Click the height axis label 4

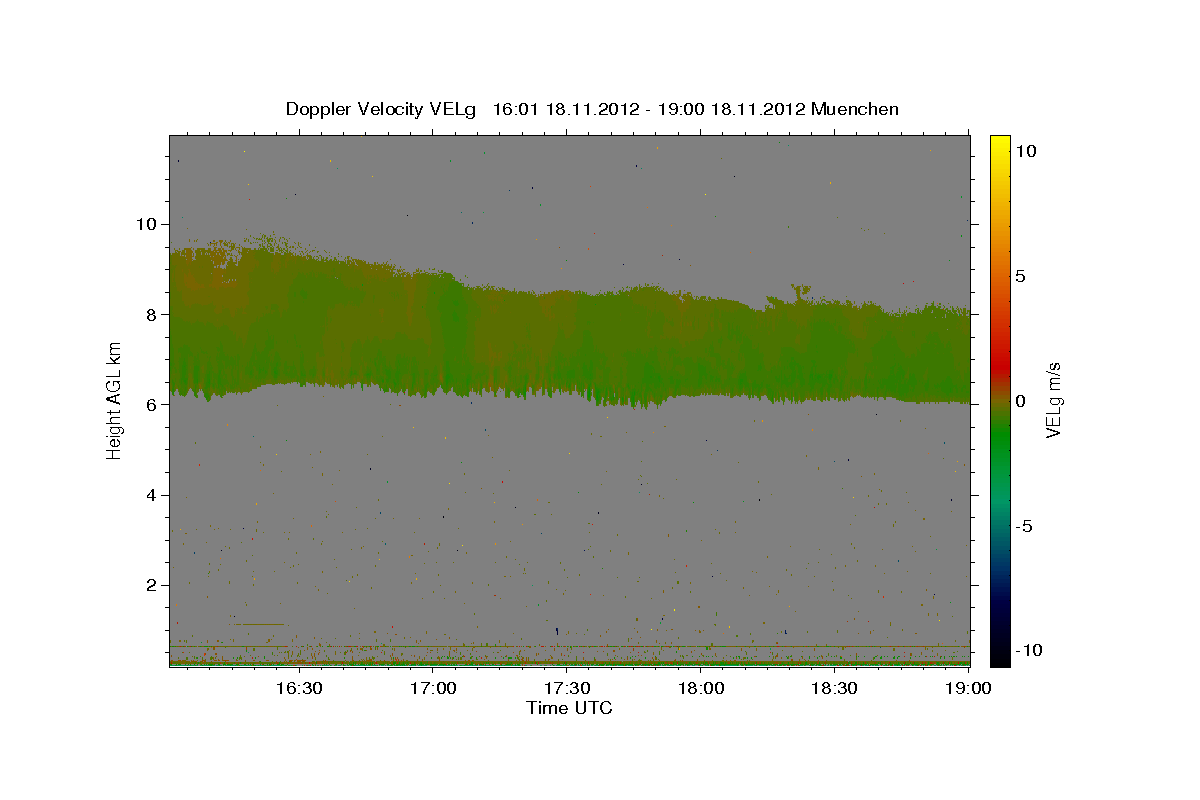(x=152, y=495)
